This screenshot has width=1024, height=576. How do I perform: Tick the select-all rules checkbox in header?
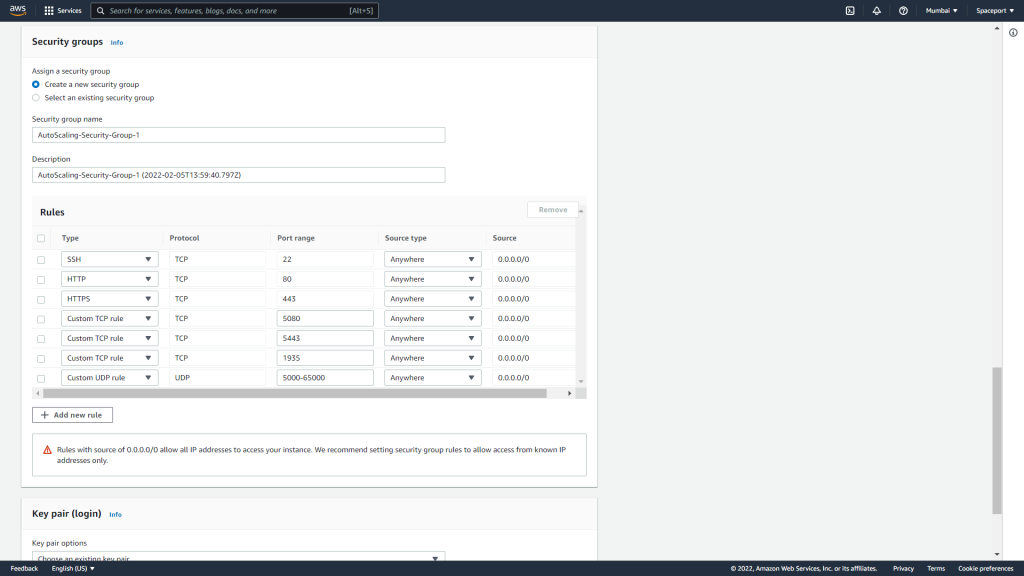coord(41,238)
